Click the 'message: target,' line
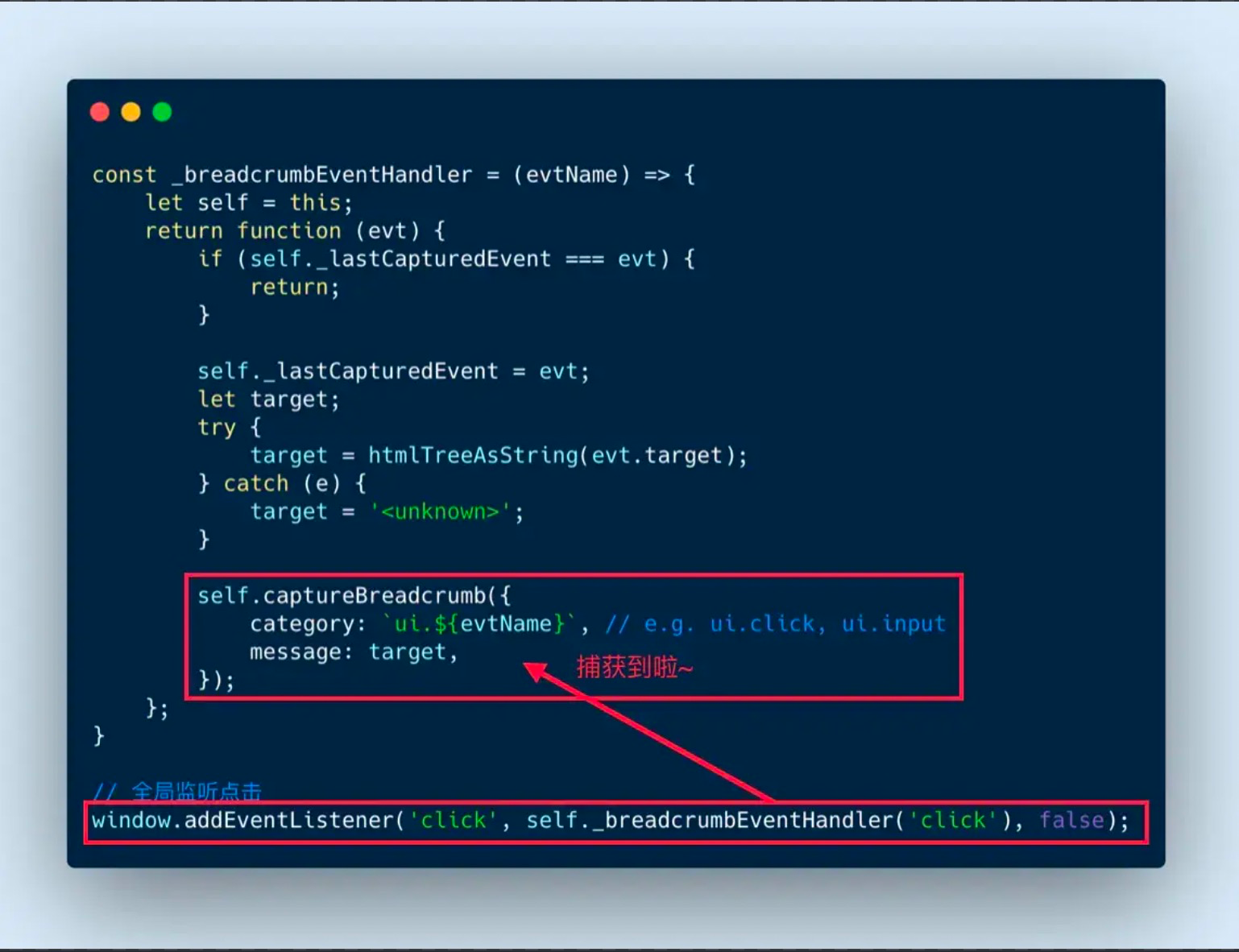Viewport: 1239px width, 952px height. click(354, 652)
